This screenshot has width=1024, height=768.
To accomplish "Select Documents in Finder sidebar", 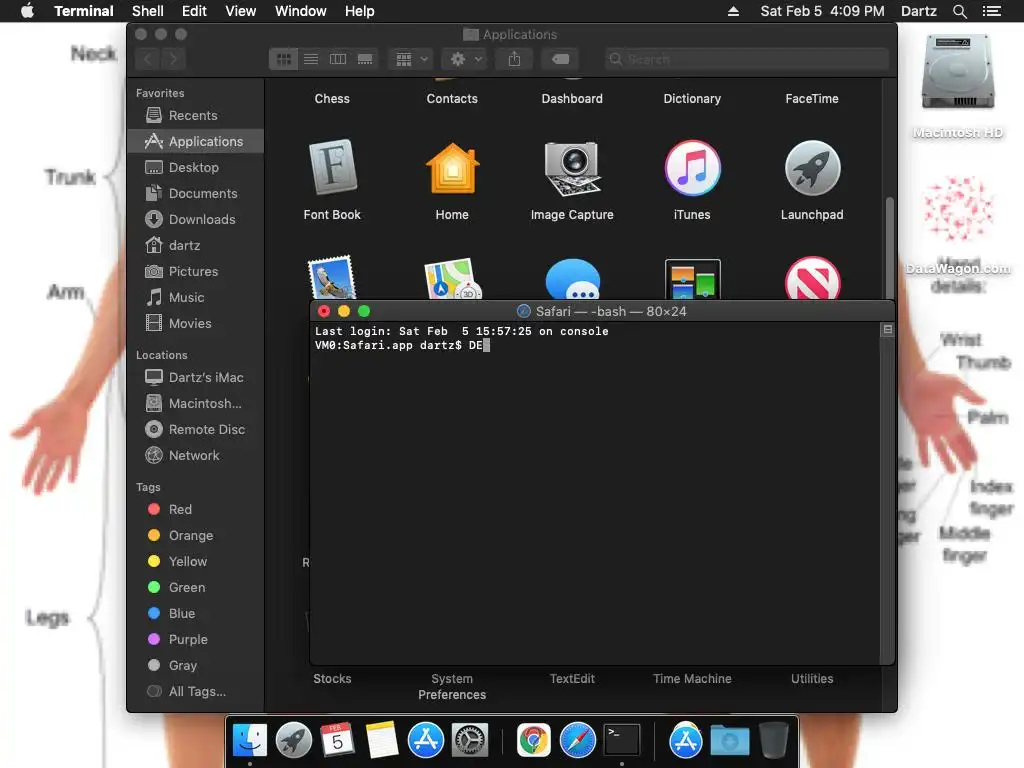I will [x=195, y=193].
